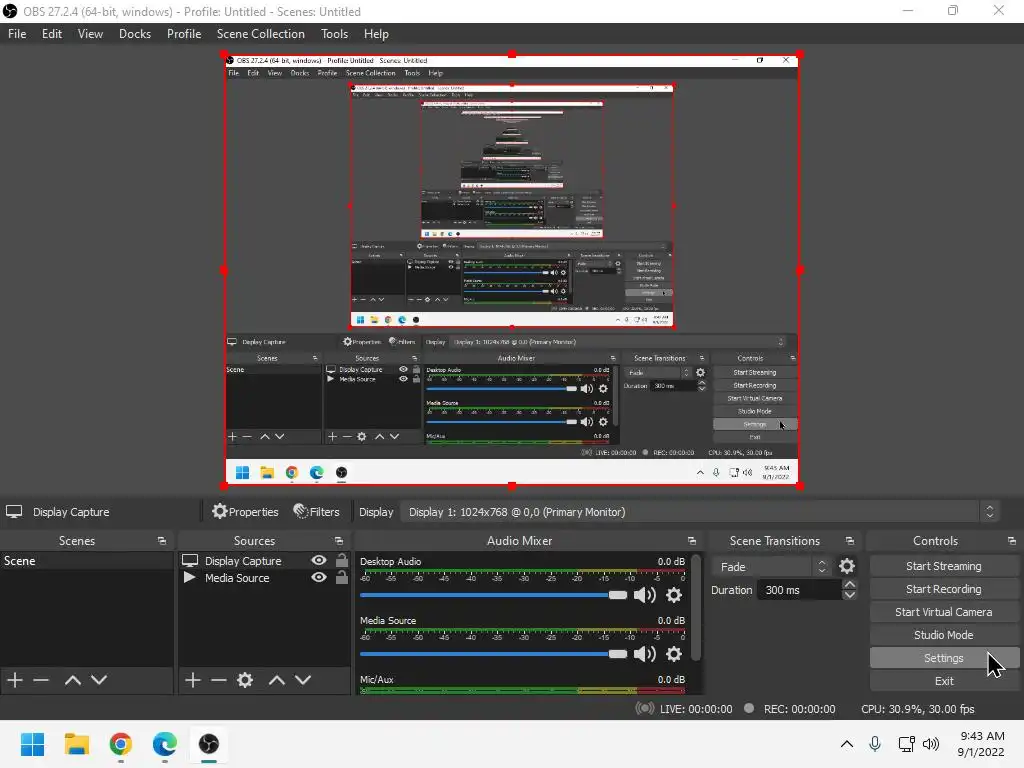The image size is (1024, 768).
Task: Click Media Source volume slider
Action: click(493, 654)
